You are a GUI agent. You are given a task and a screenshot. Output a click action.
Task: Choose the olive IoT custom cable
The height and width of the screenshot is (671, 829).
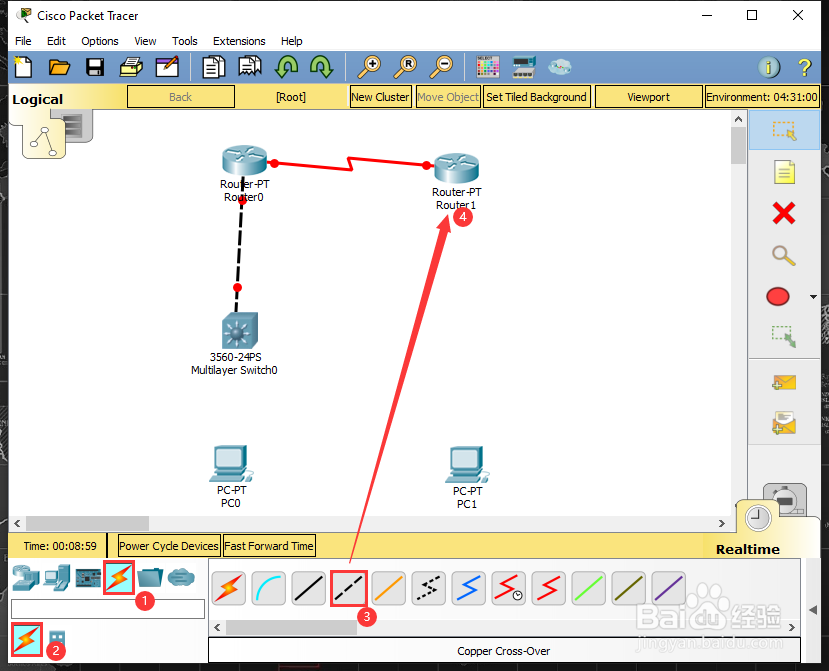pos(628,588)
